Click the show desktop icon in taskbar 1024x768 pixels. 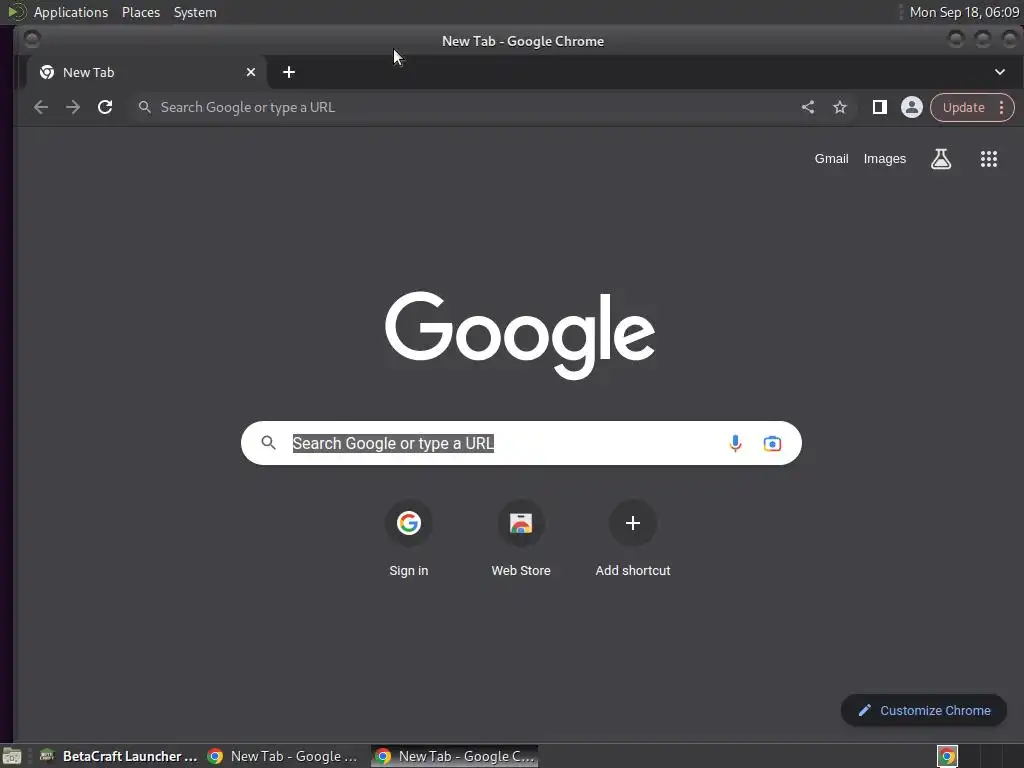pyautogui.click(x=12, y=756)
